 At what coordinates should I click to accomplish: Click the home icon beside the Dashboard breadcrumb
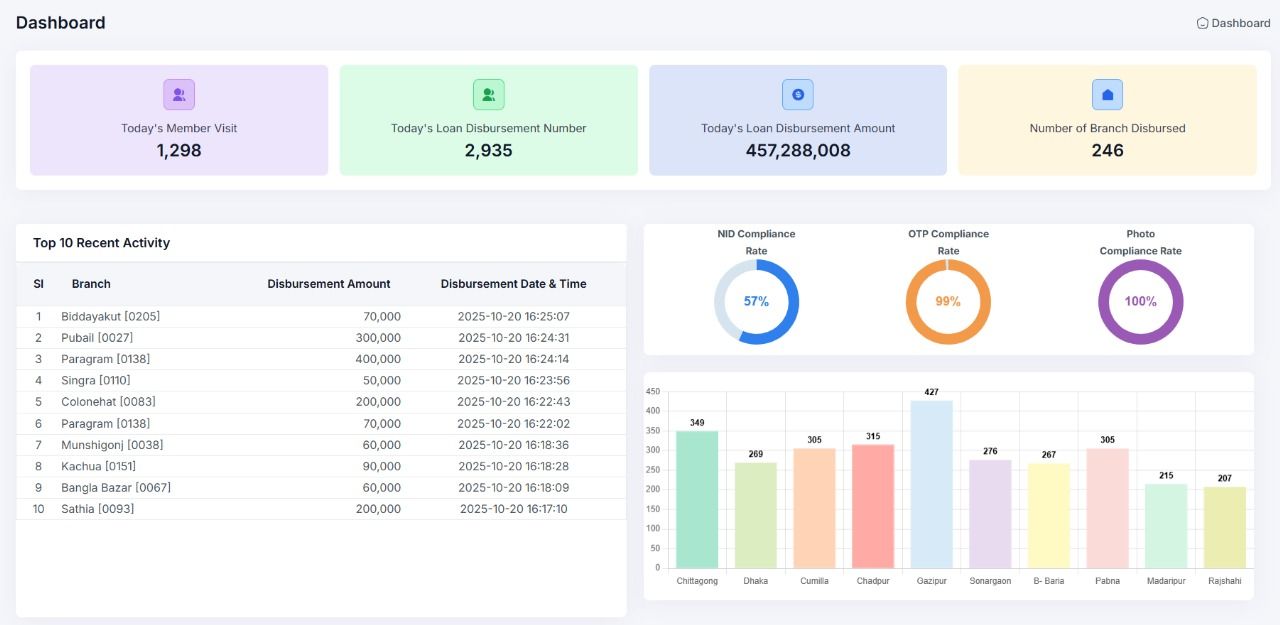(x=1202, y=22)
